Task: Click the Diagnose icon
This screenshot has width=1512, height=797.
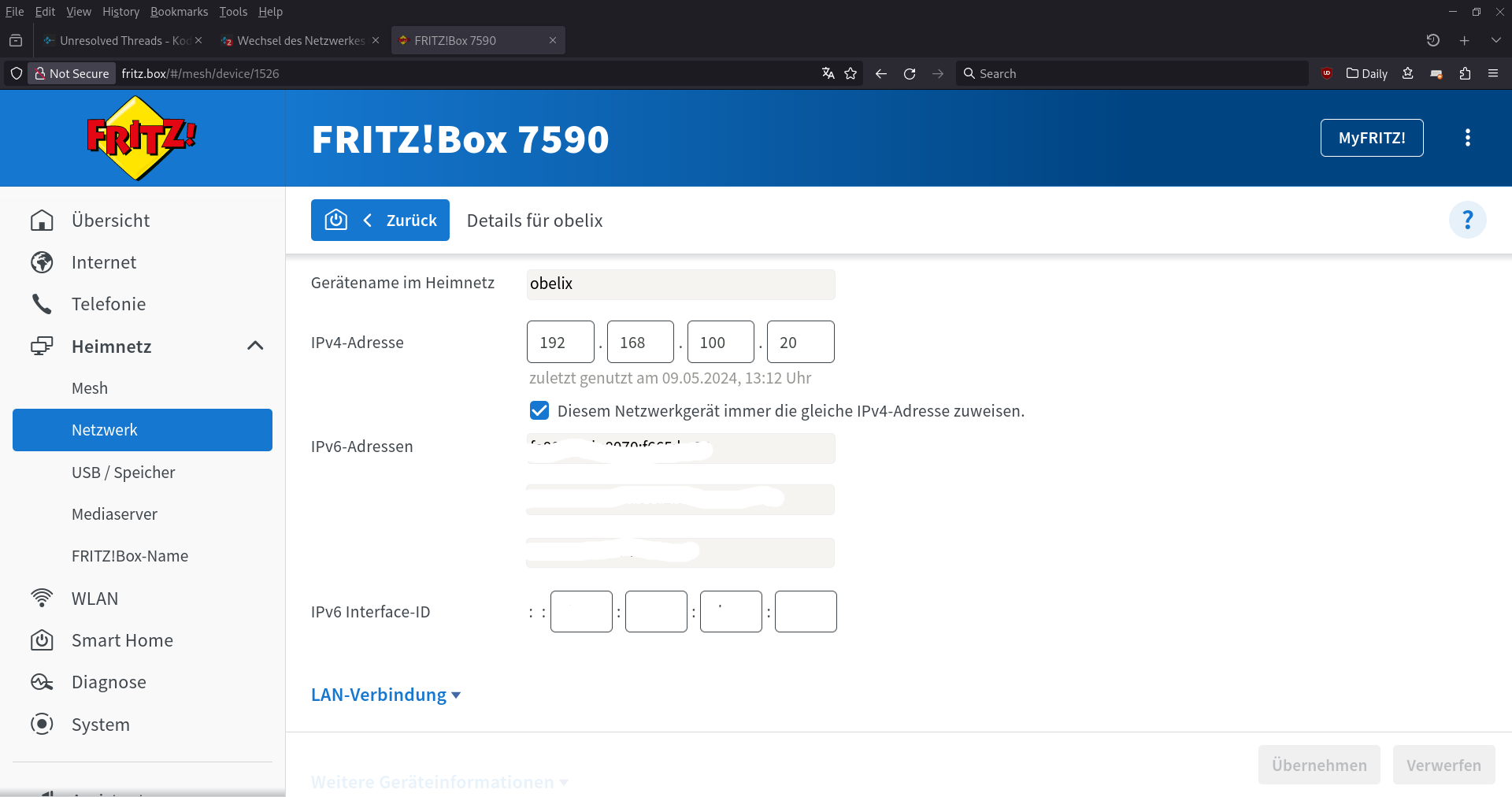Action: click(42, 682)
